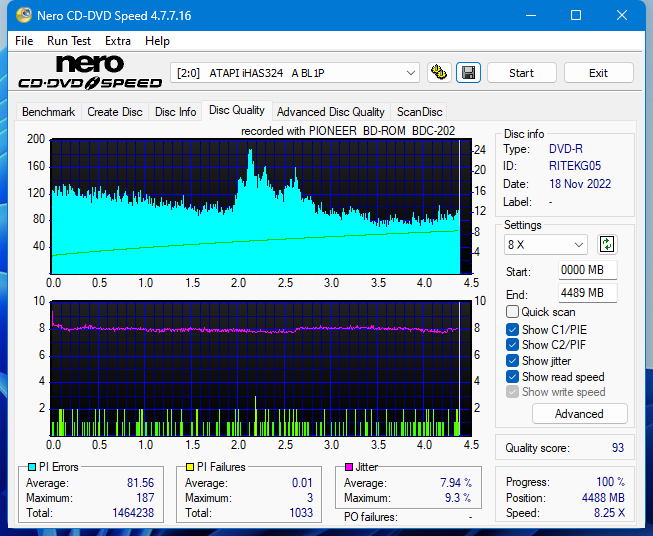The height and width of the screenshot is (536, 653).
Task: Click the recorded with PIONEER BD-ROM caption
Action: tap(348, 131)
